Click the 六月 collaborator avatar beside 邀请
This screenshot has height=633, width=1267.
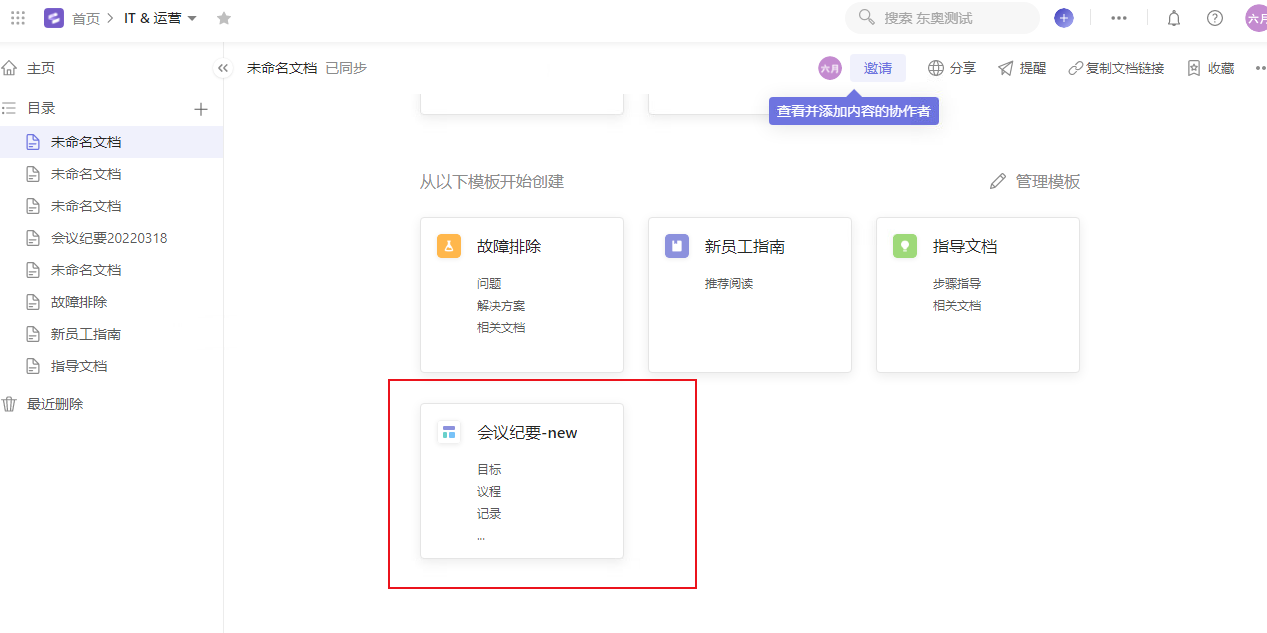(x=830, y=68)
